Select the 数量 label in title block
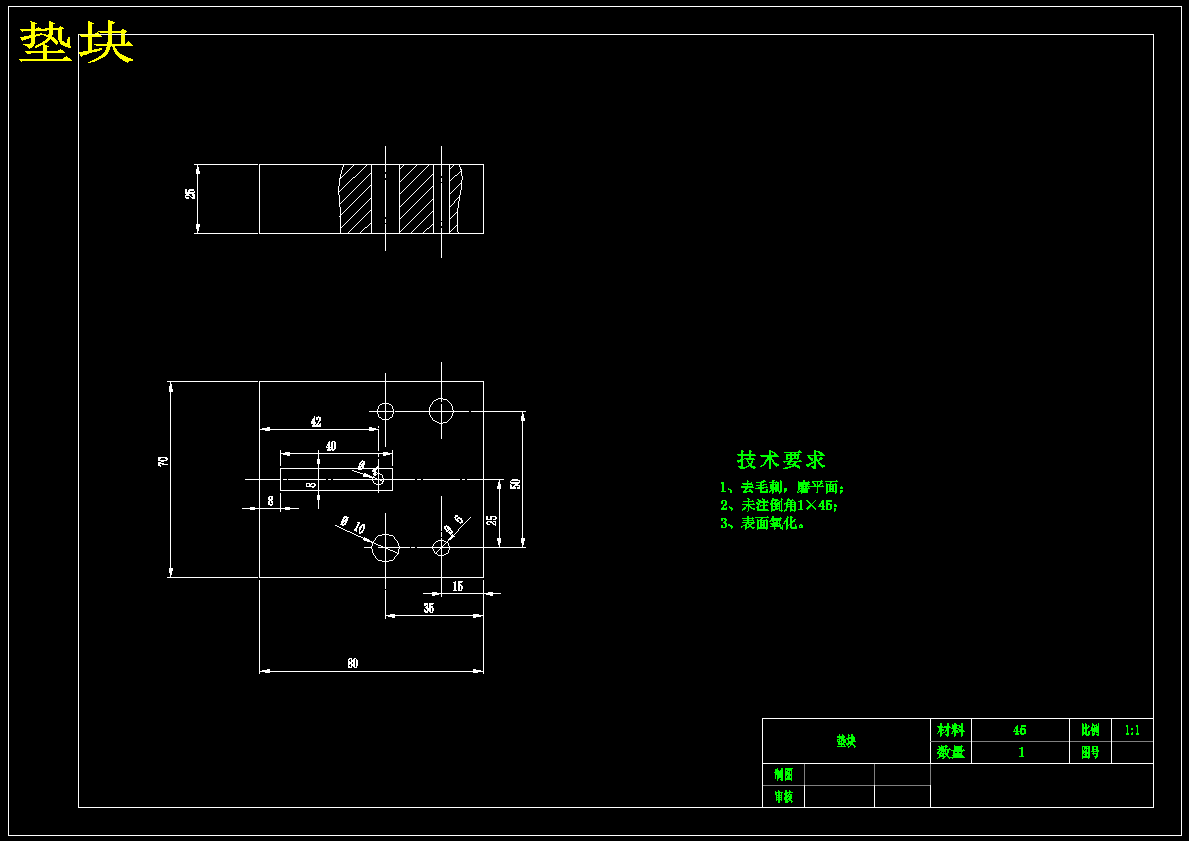 [951, 752]
